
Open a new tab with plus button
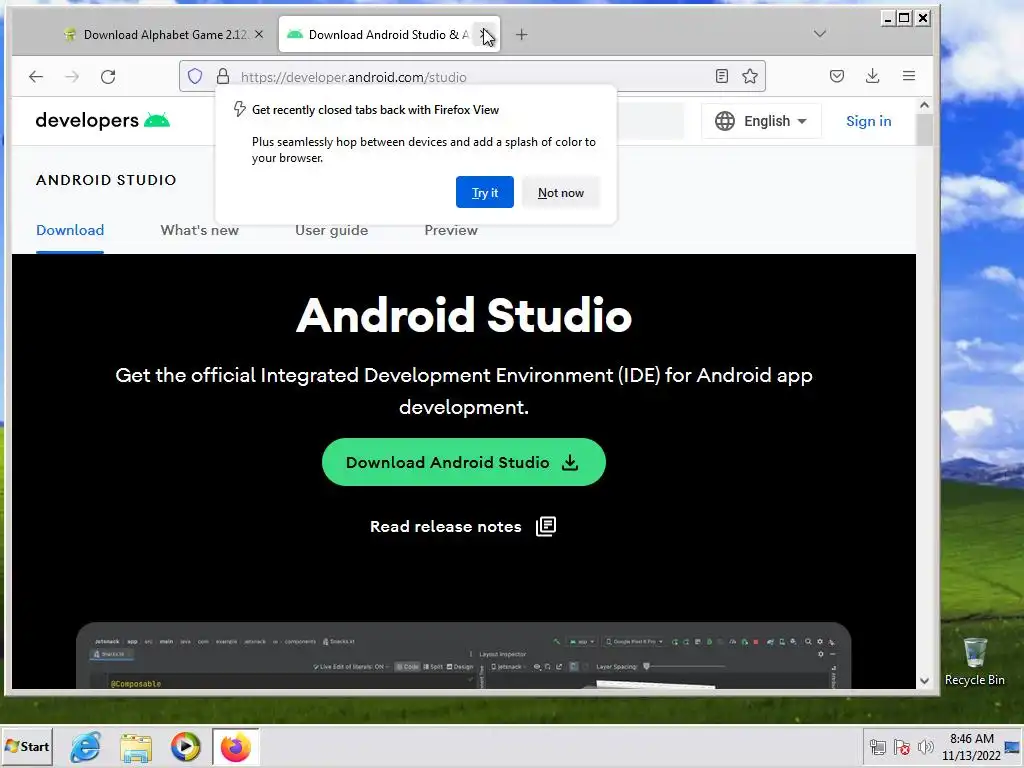pos(521,35)
